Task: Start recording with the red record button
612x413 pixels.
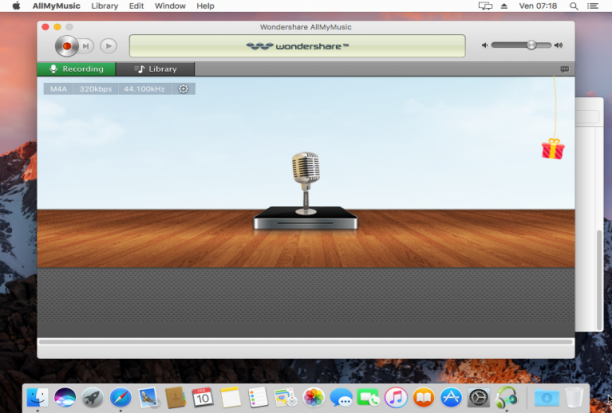Action: 66,46
